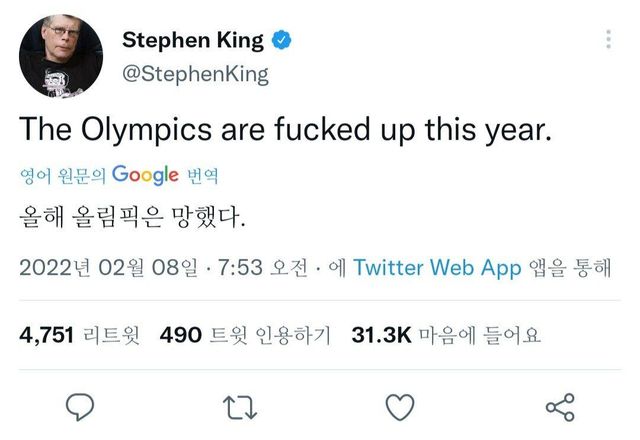
Task: Click the Stephen King display name
Action: [x=192, y=41]
